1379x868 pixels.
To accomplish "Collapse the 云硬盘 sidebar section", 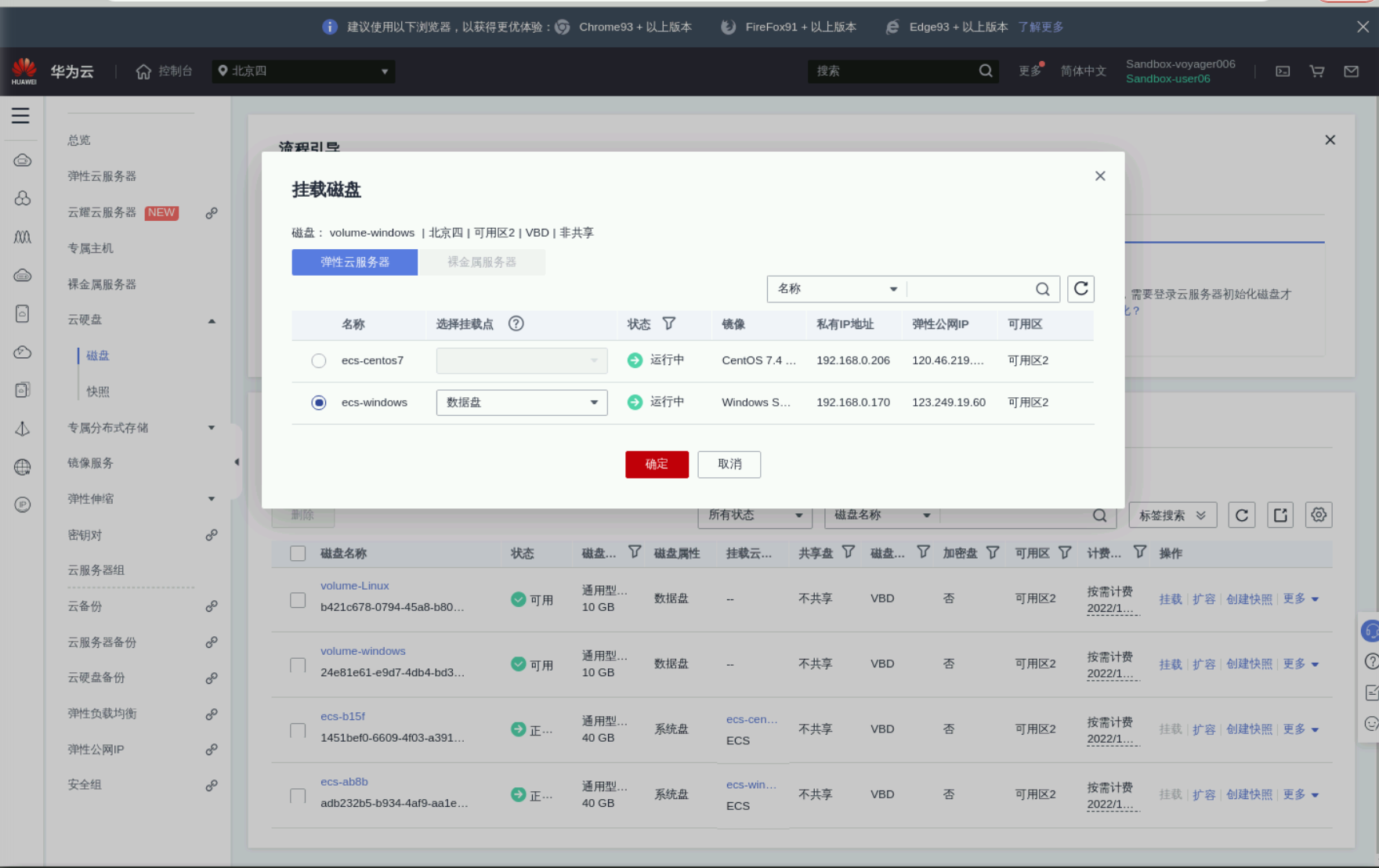I will pos(212,320).
